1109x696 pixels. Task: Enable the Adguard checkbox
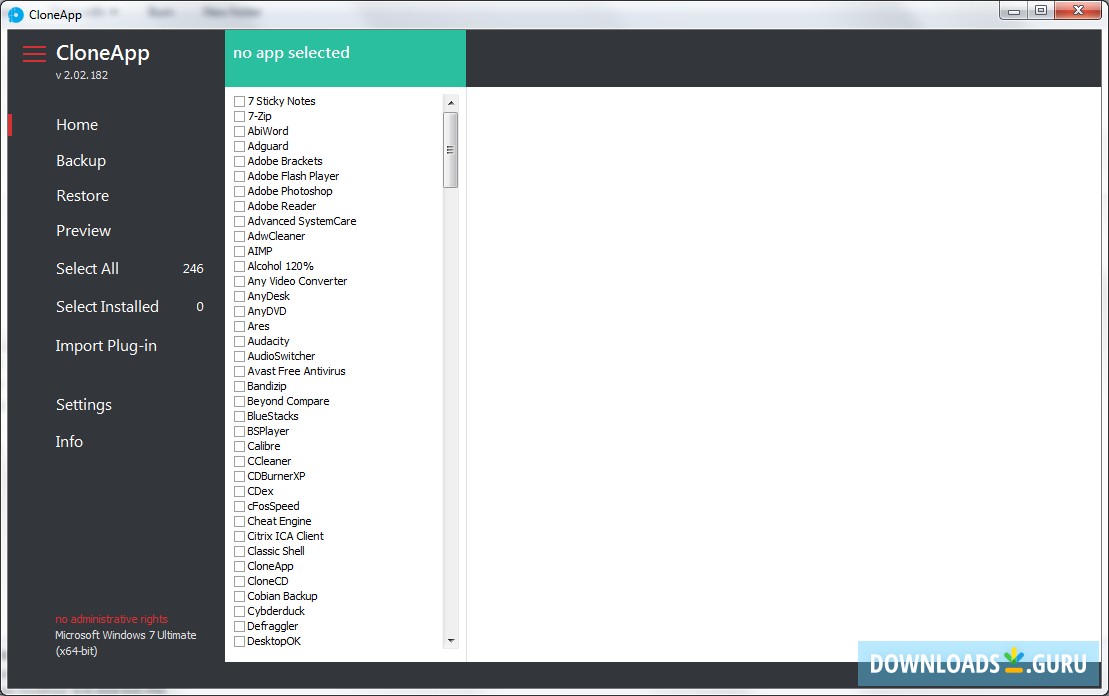[239, 146]
